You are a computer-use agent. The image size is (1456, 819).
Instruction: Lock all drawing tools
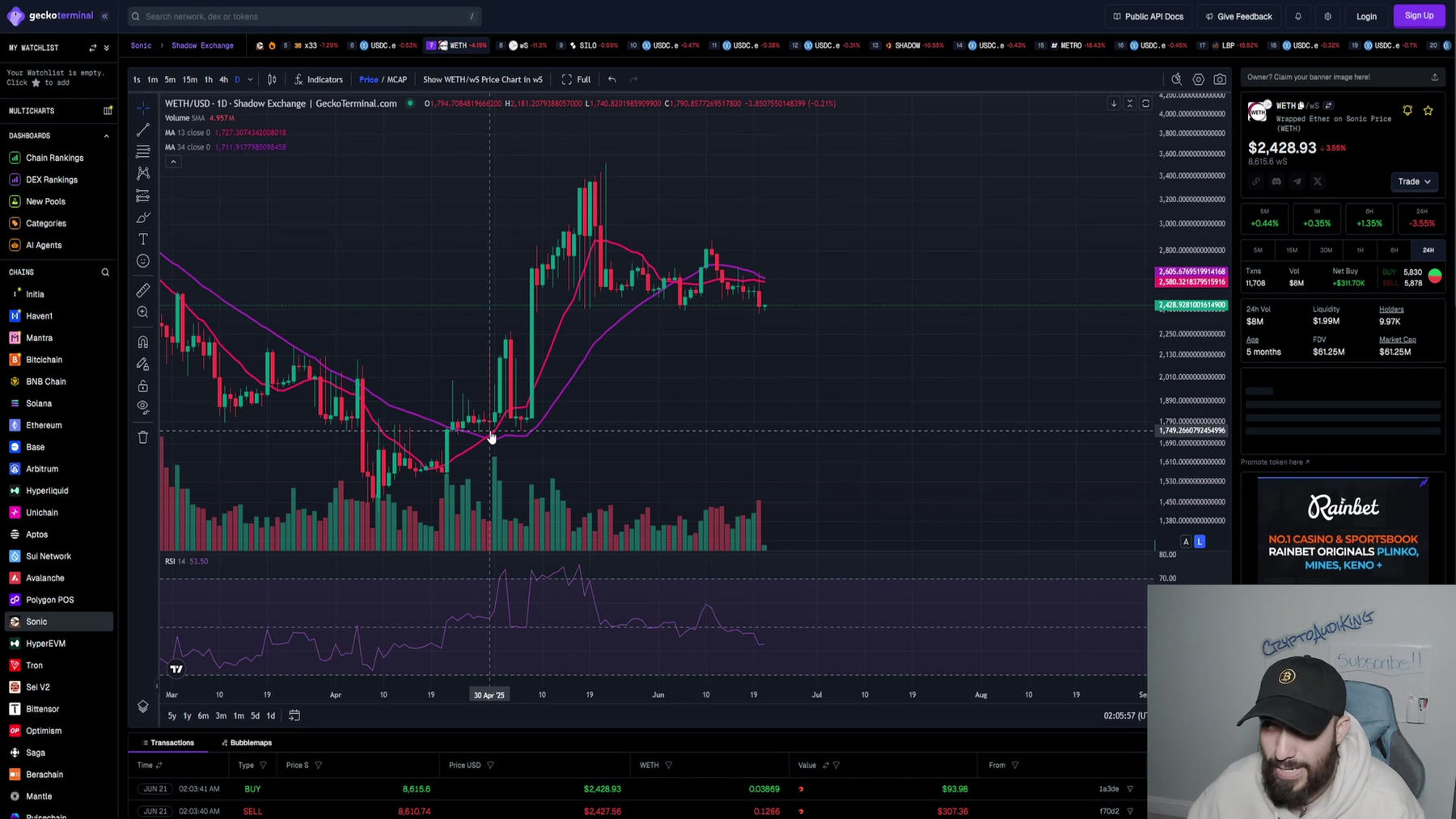coord(142,386)
